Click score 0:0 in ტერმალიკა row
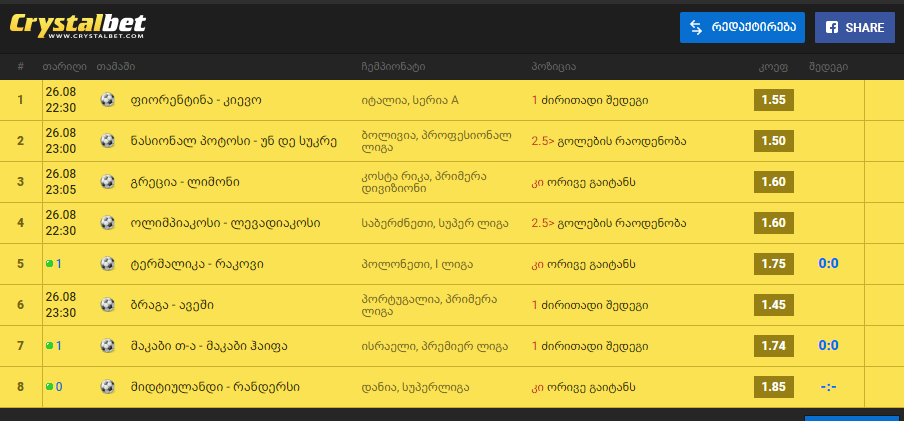The width and height of the screenshot is (904, 421). (828, 264)
